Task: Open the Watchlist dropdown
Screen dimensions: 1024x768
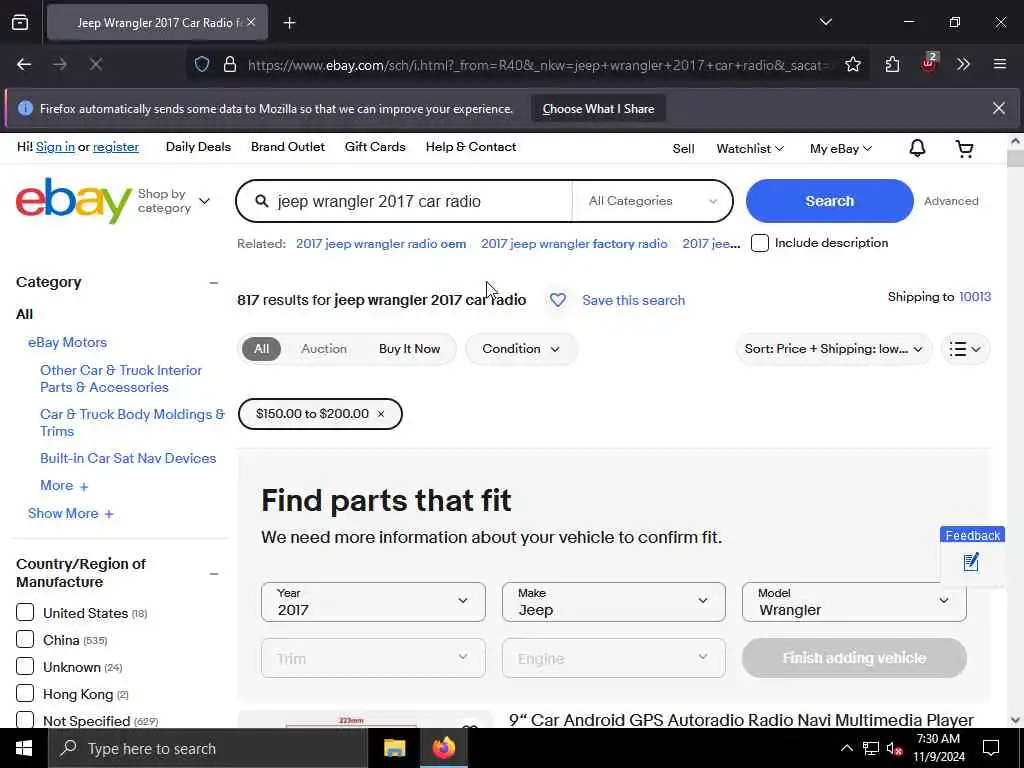Action: click(750, 148)
